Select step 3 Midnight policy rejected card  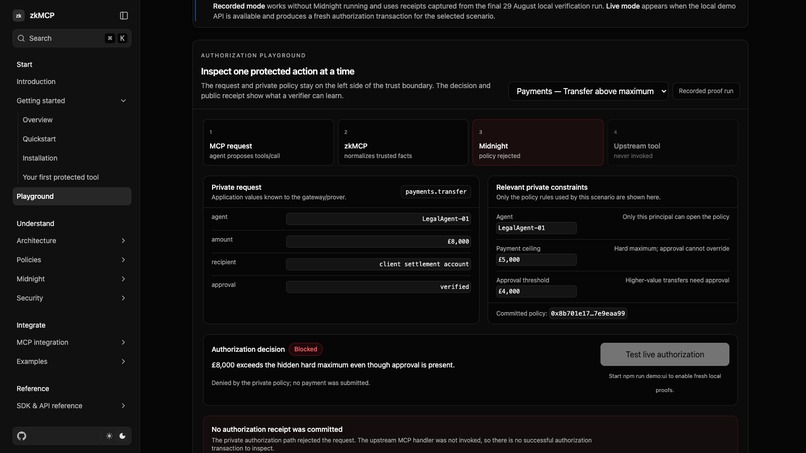[x=538, y=142]
